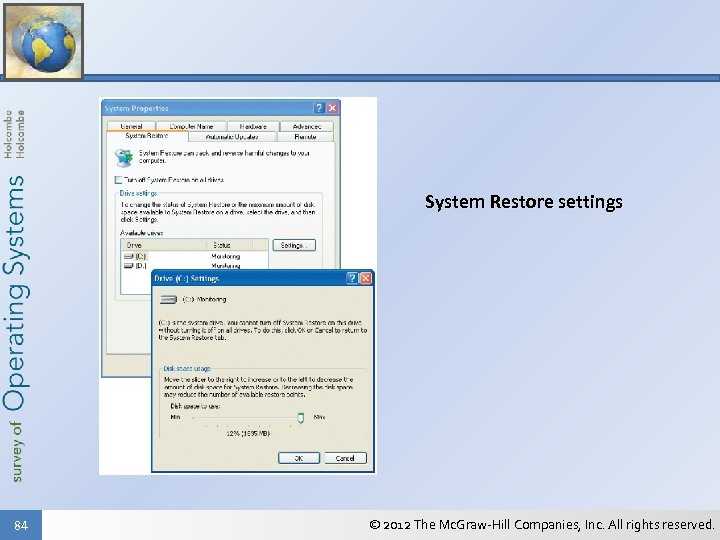Click the Max label of slider
The width and height of the screenshot is (720, 540).
click(319, 417)
